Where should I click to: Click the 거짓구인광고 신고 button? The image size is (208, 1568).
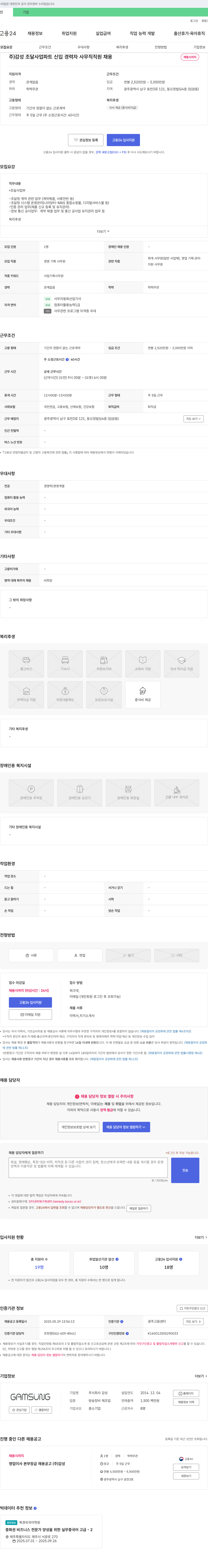pyautogui.click(x=192, y=1308)
